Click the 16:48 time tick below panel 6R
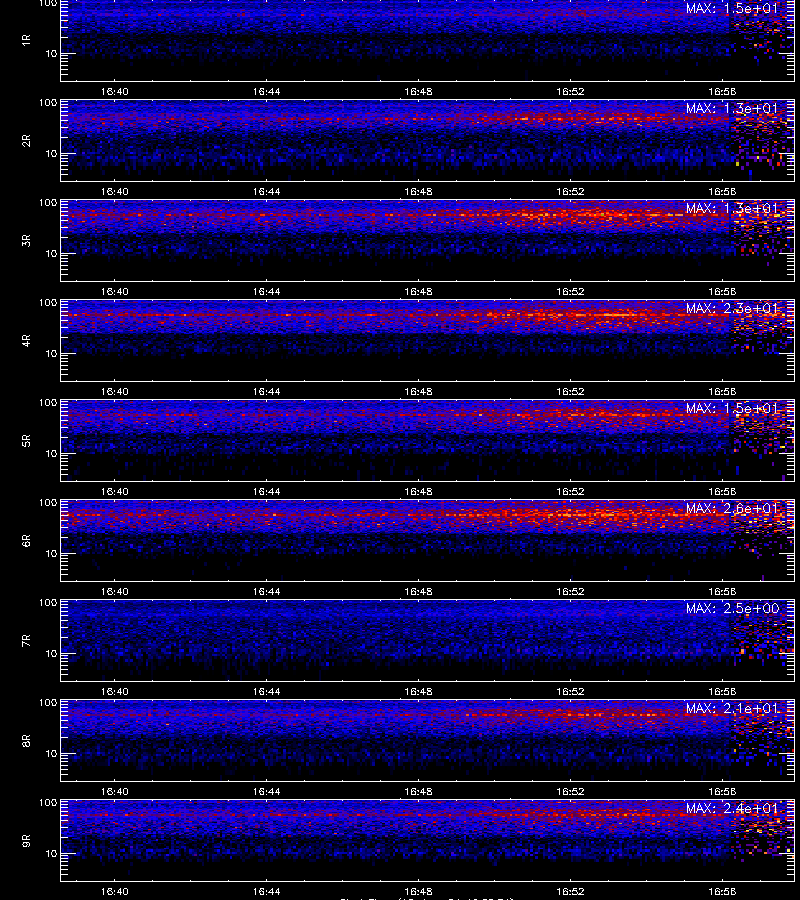 pos(418,591)
